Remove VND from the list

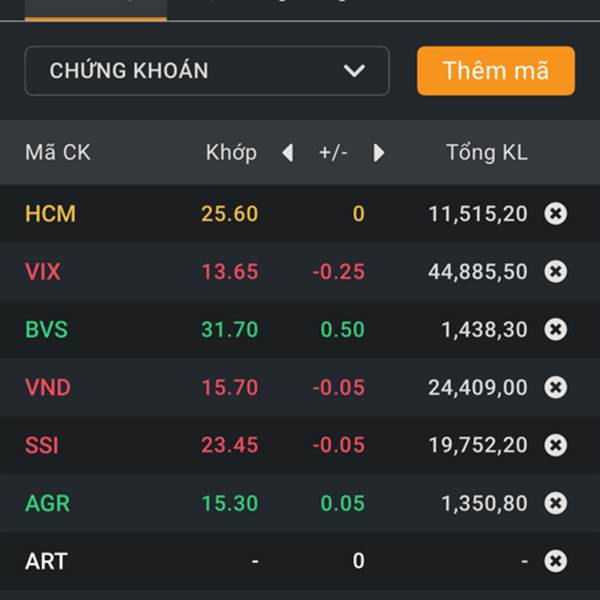coord(556,387)
